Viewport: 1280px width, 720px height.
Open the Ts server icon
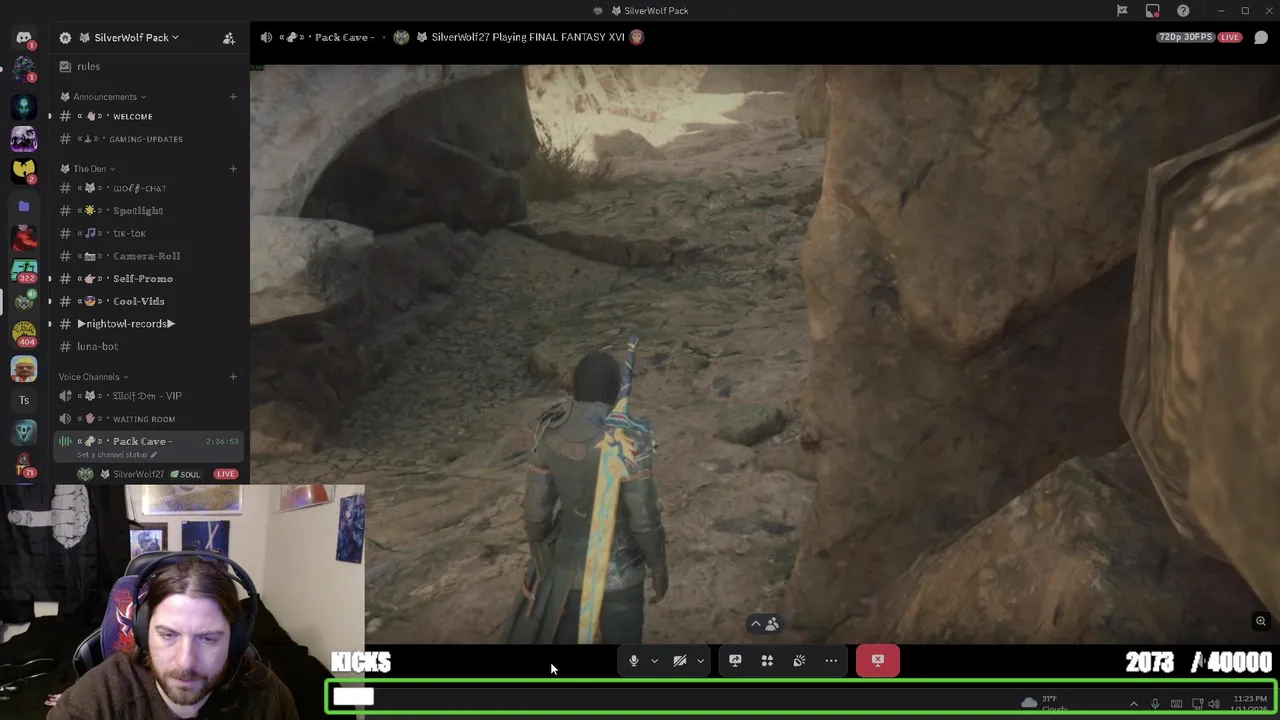[x=24, y=400]
